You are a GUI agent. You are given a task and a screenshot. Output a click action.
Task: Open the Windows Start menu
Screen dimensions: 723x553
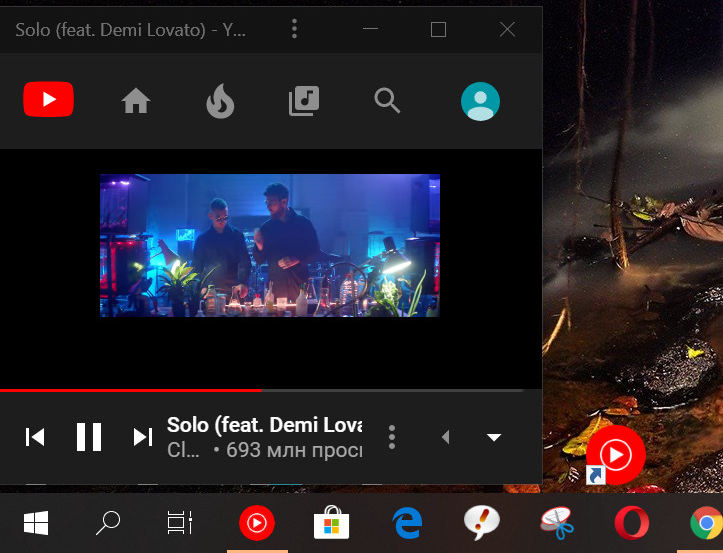point(36,523)
